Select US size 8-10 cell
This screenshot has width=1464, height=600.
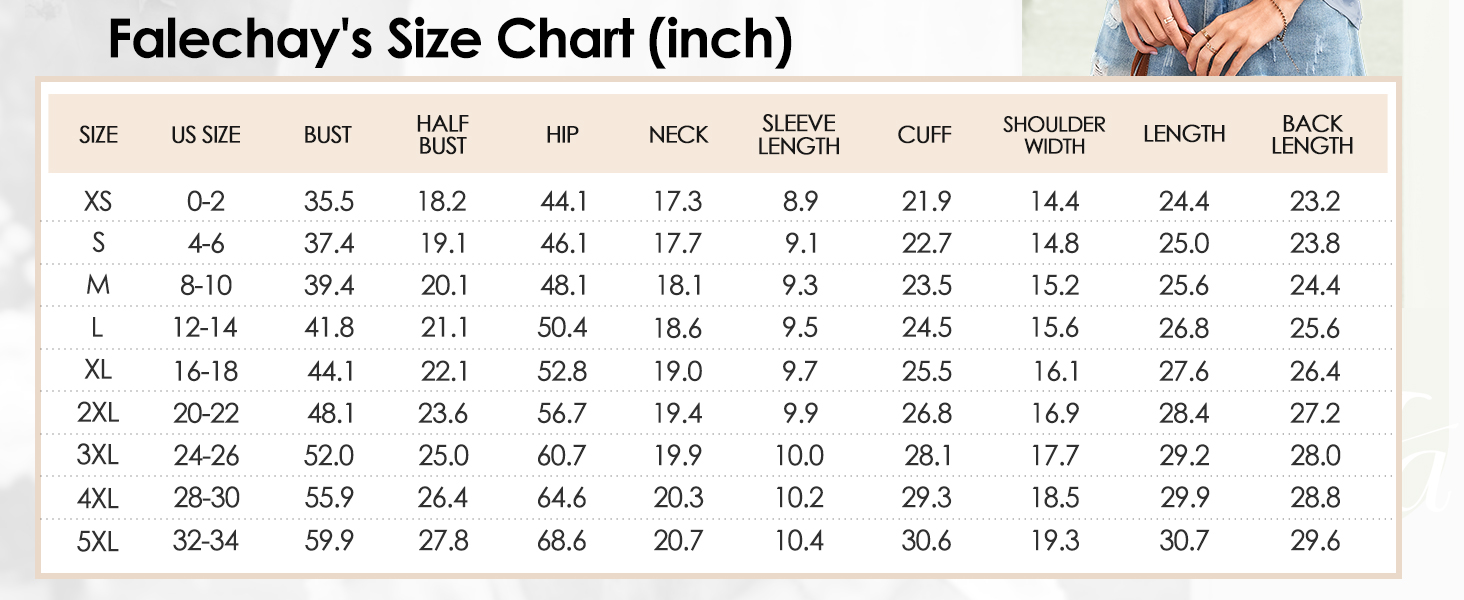pyautogui.click(x=205, y=287)
